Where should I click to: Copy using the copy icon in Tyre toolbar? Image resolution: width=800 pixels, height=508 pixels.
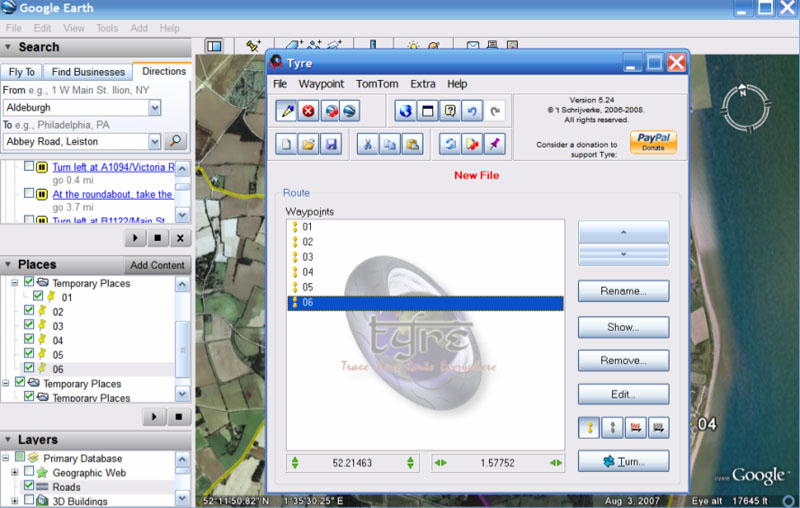pyautogui.click(x=390, y=144)
